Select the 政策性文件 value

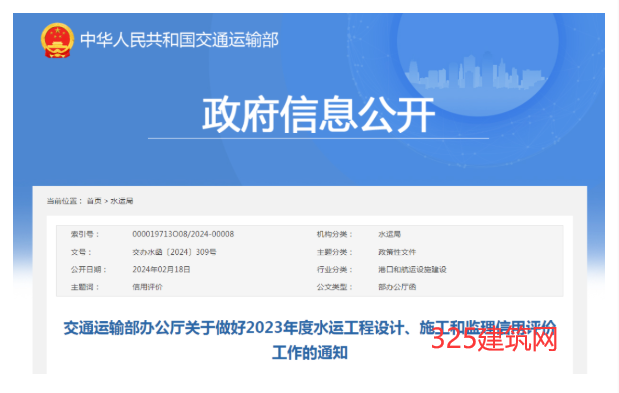[397, 252]
